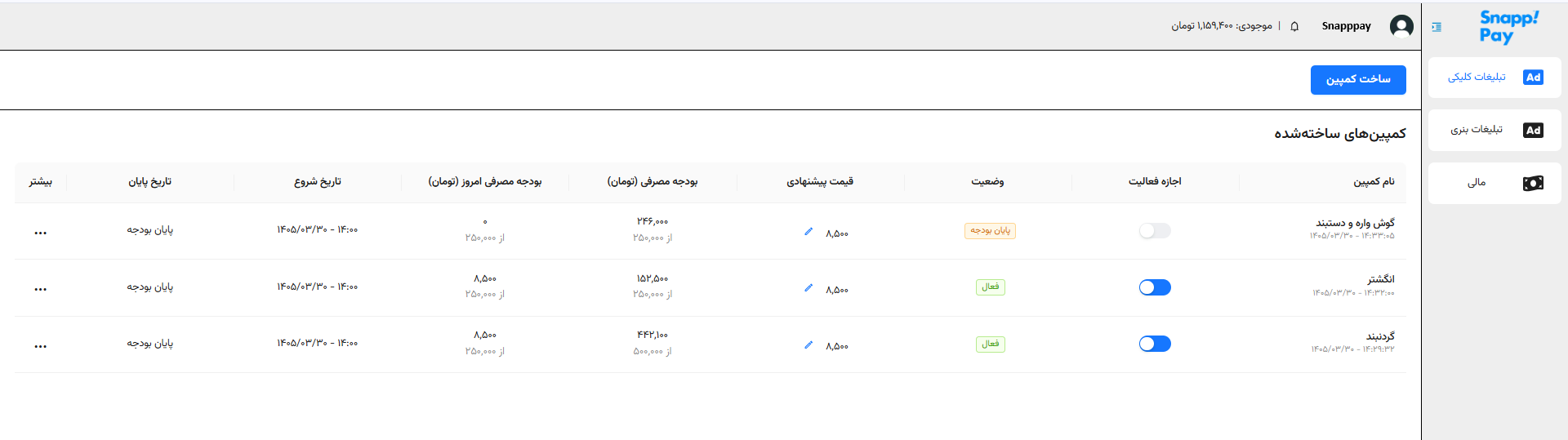Click the مالی money icon

point(1533,183)
